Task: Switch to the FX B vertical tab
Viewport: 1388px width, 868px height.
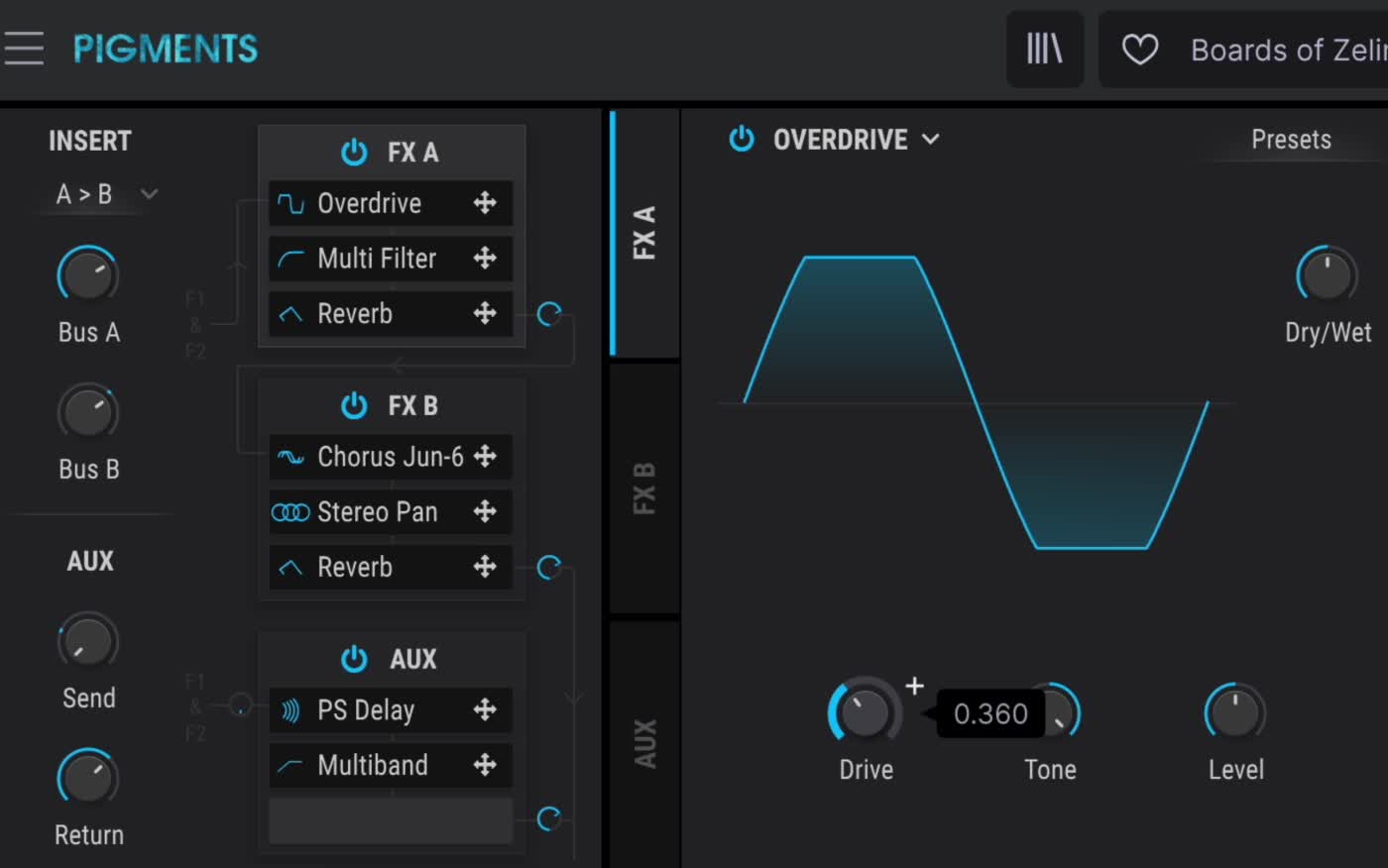Action: pyautogui.click(x=644, y=488)
